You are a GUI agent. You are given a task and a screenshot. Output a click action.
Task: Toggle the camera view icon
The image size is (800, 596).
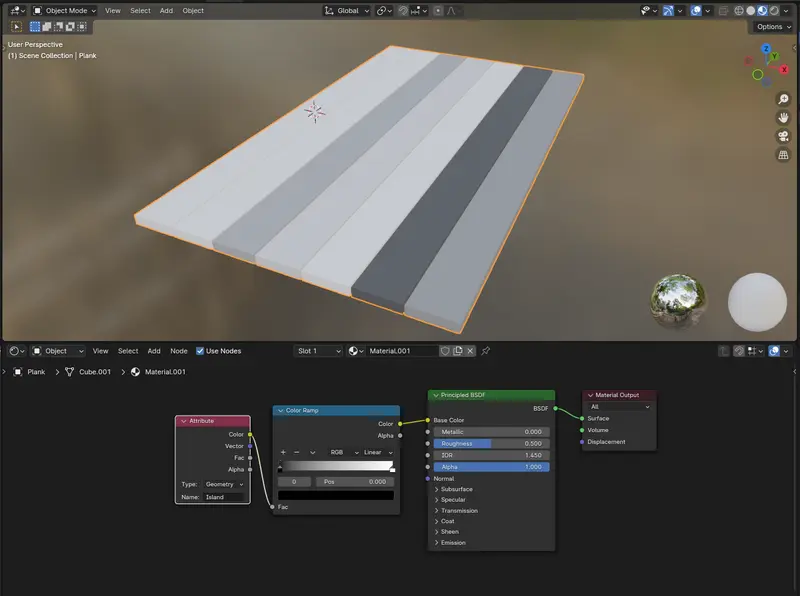coord(783,136)
